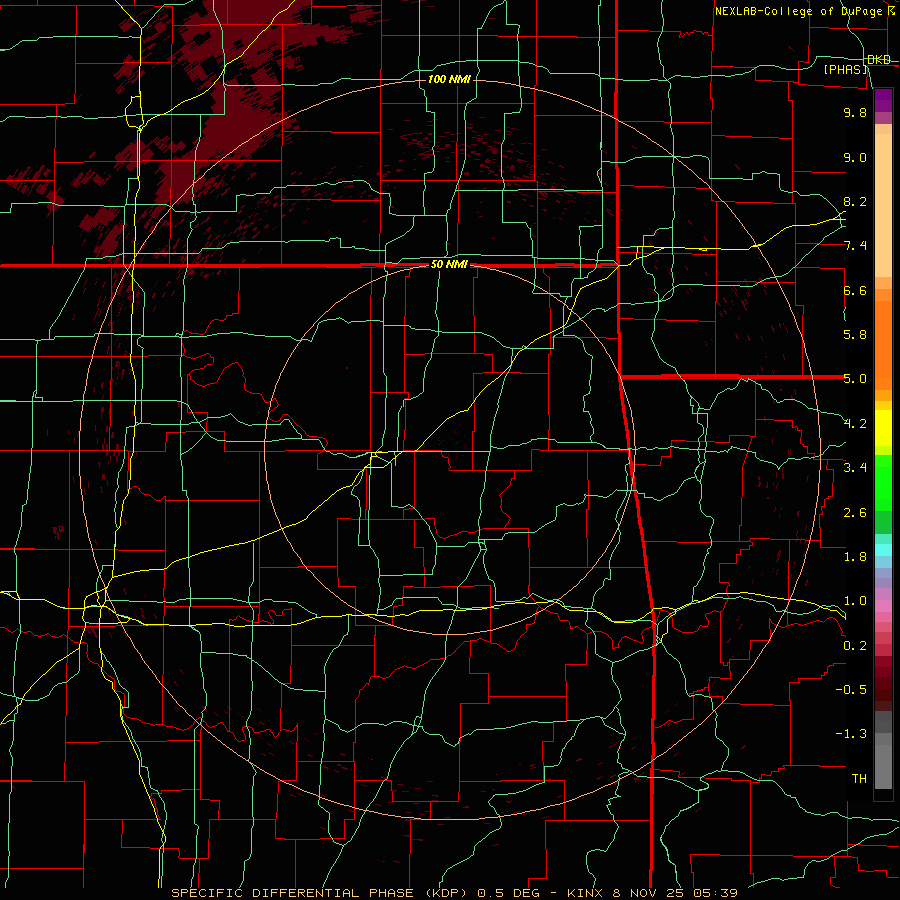Click the 1.0 value on color scale
The height and width of the screenshot is (900, 900).
tap(855, 601)
